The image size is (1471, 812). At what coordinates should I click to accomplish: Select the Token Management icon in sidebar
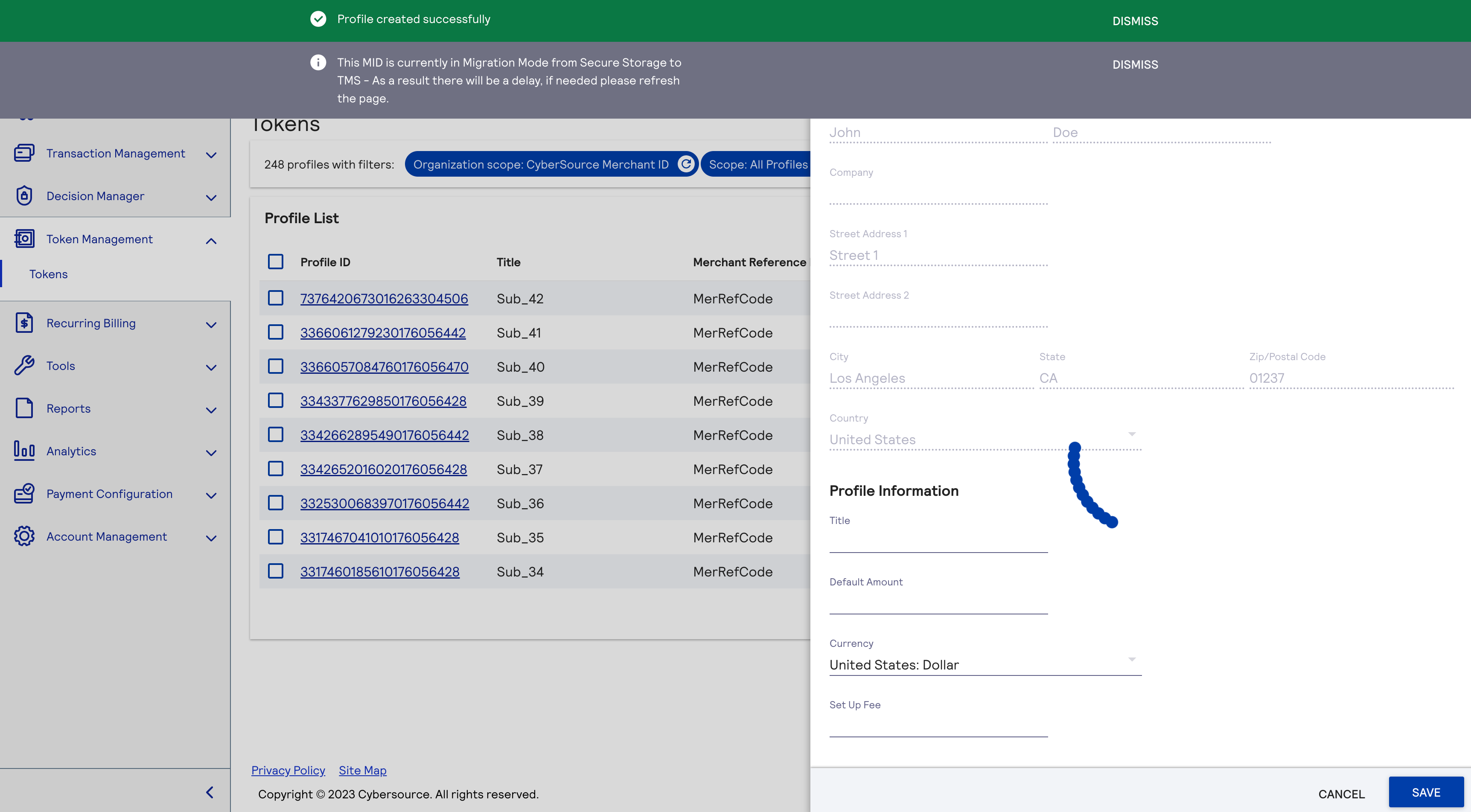click(24, 239)
